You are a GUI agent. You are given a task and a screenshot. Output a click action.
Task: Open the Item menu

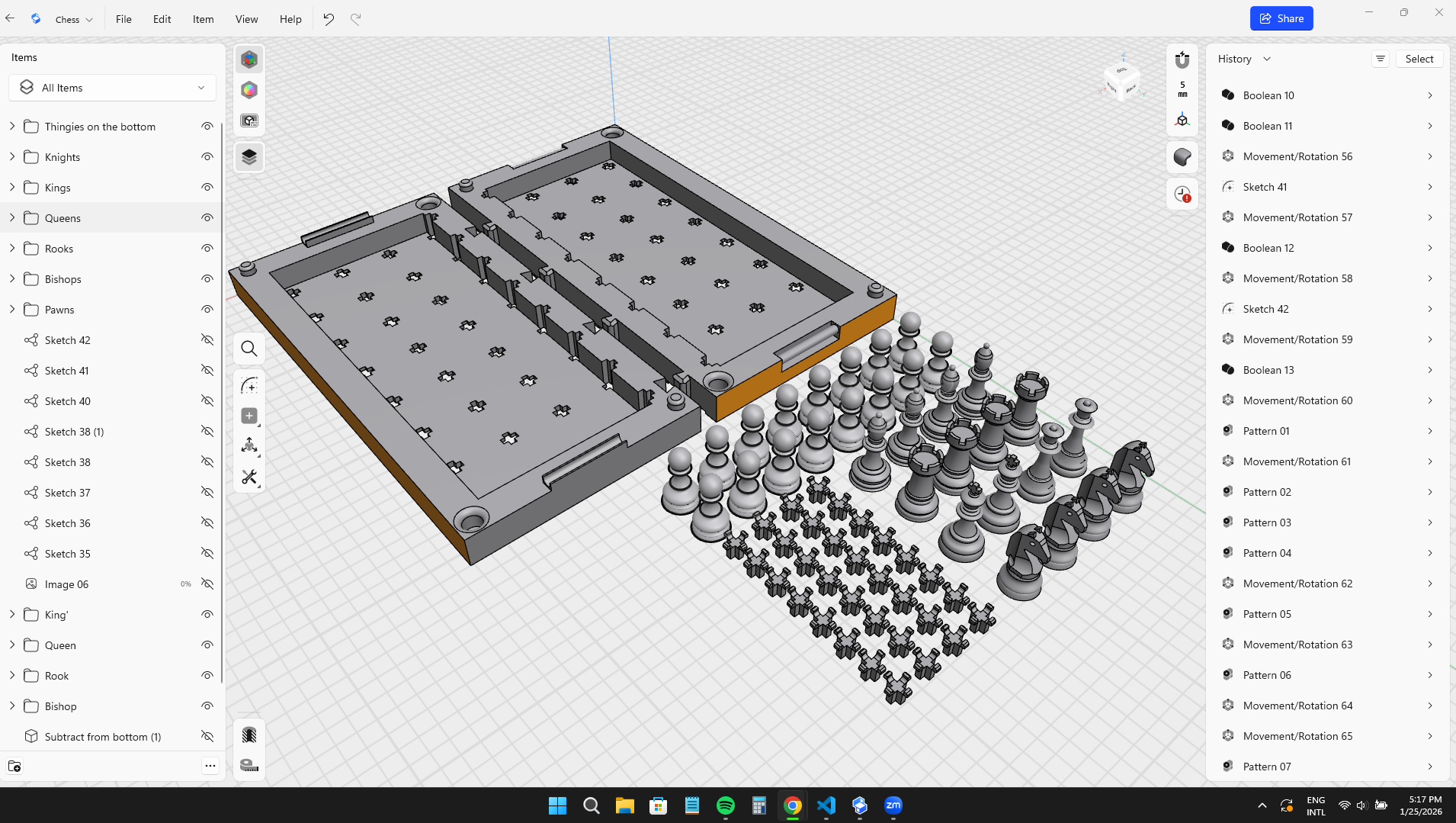[x=203, y=19]
